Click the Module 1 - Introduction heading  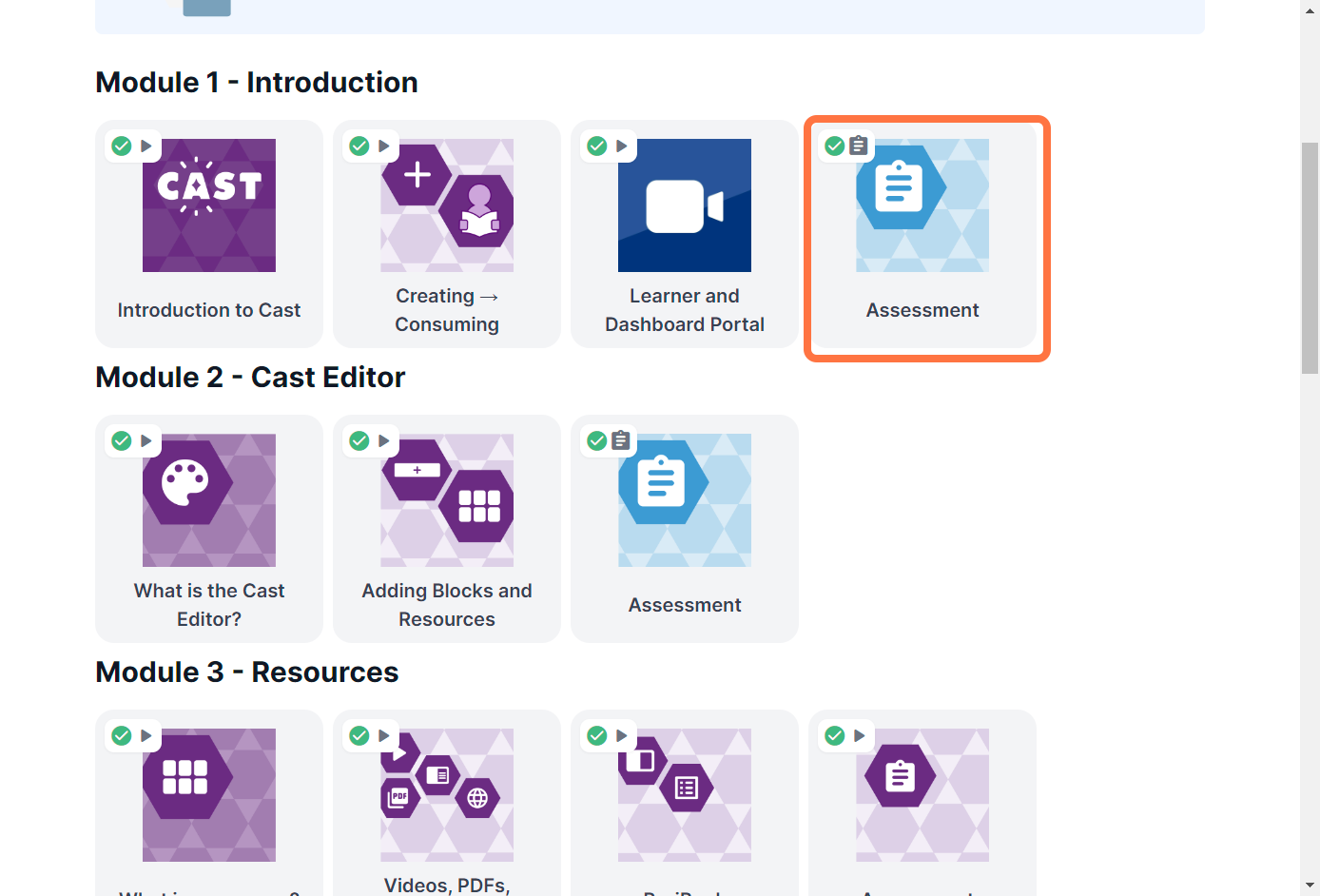pos(257,83)
